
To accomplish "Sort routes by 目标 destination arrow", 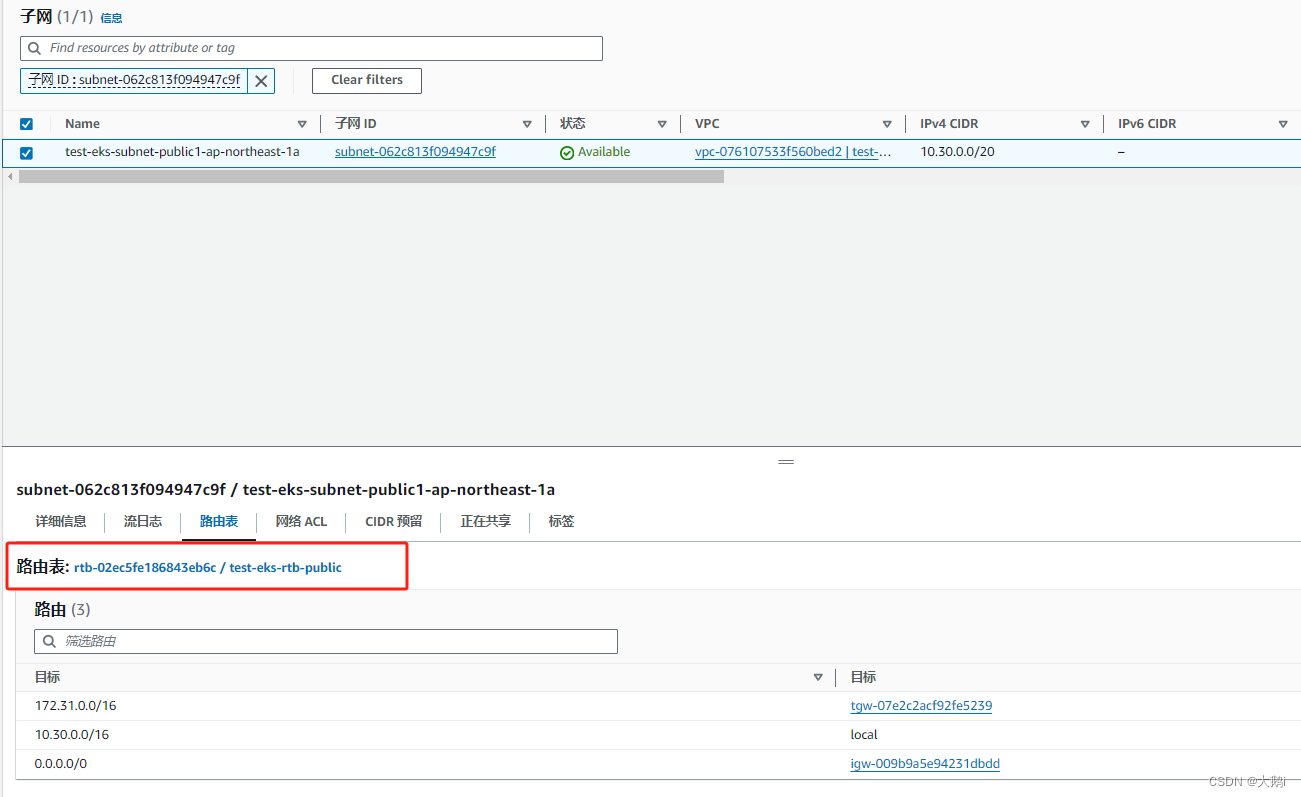I will (x=819, y=678).
